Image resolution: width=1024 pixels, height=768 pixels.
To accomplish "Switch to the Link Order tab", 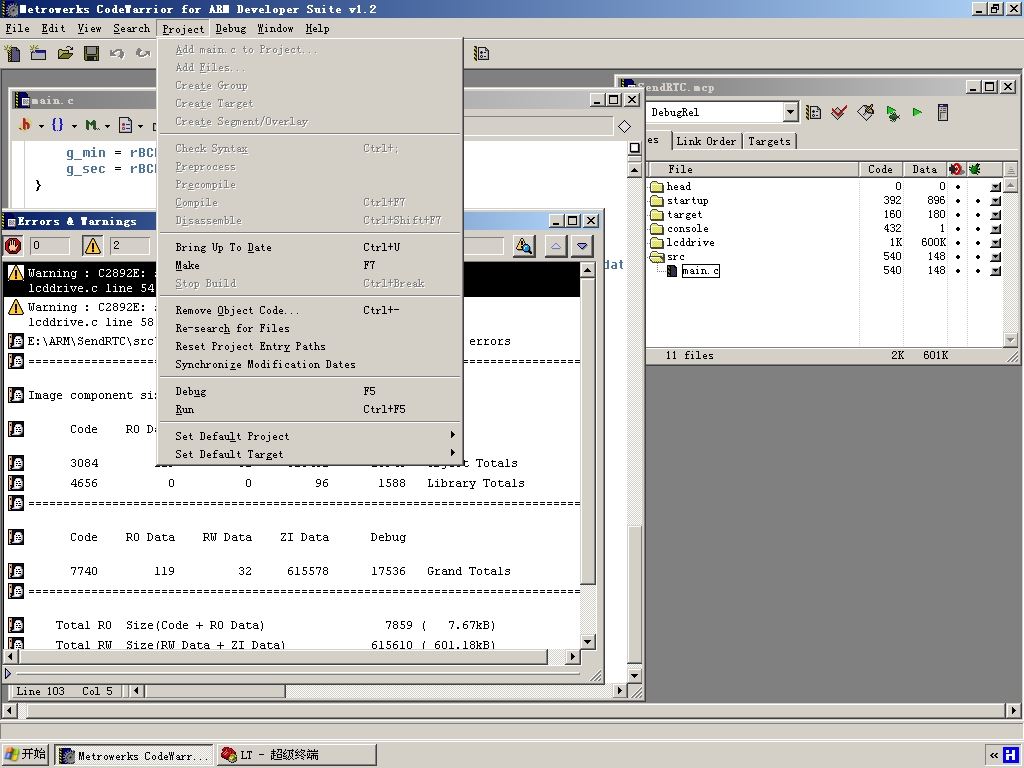I will [705, 141].
